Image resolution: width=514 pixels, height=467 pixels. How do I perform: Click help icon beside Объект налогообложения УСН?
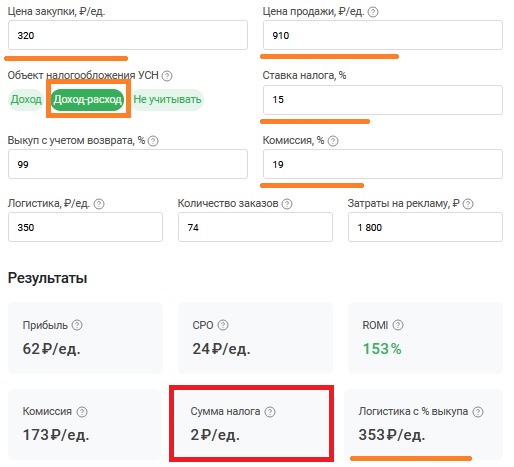point(167,76)
